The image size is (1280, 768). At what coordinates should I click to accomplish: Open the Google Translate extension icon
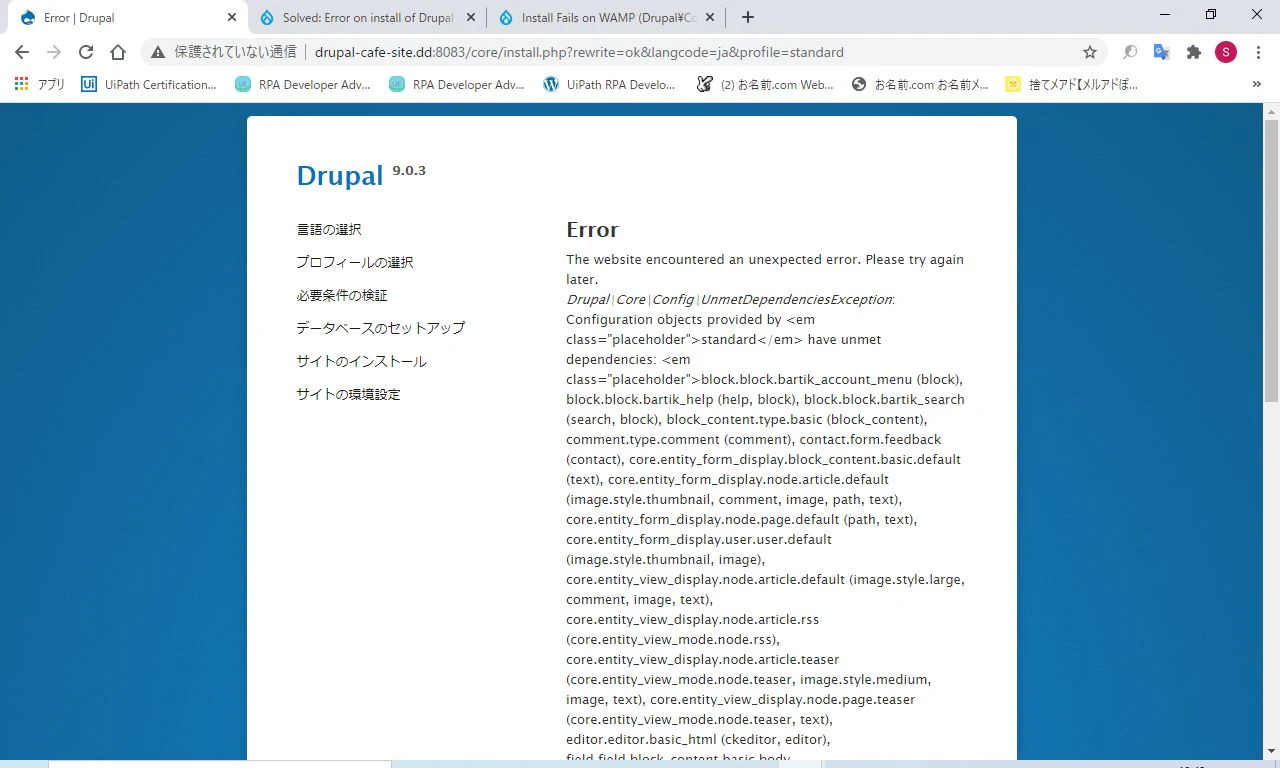click(x=1161, y=52)
